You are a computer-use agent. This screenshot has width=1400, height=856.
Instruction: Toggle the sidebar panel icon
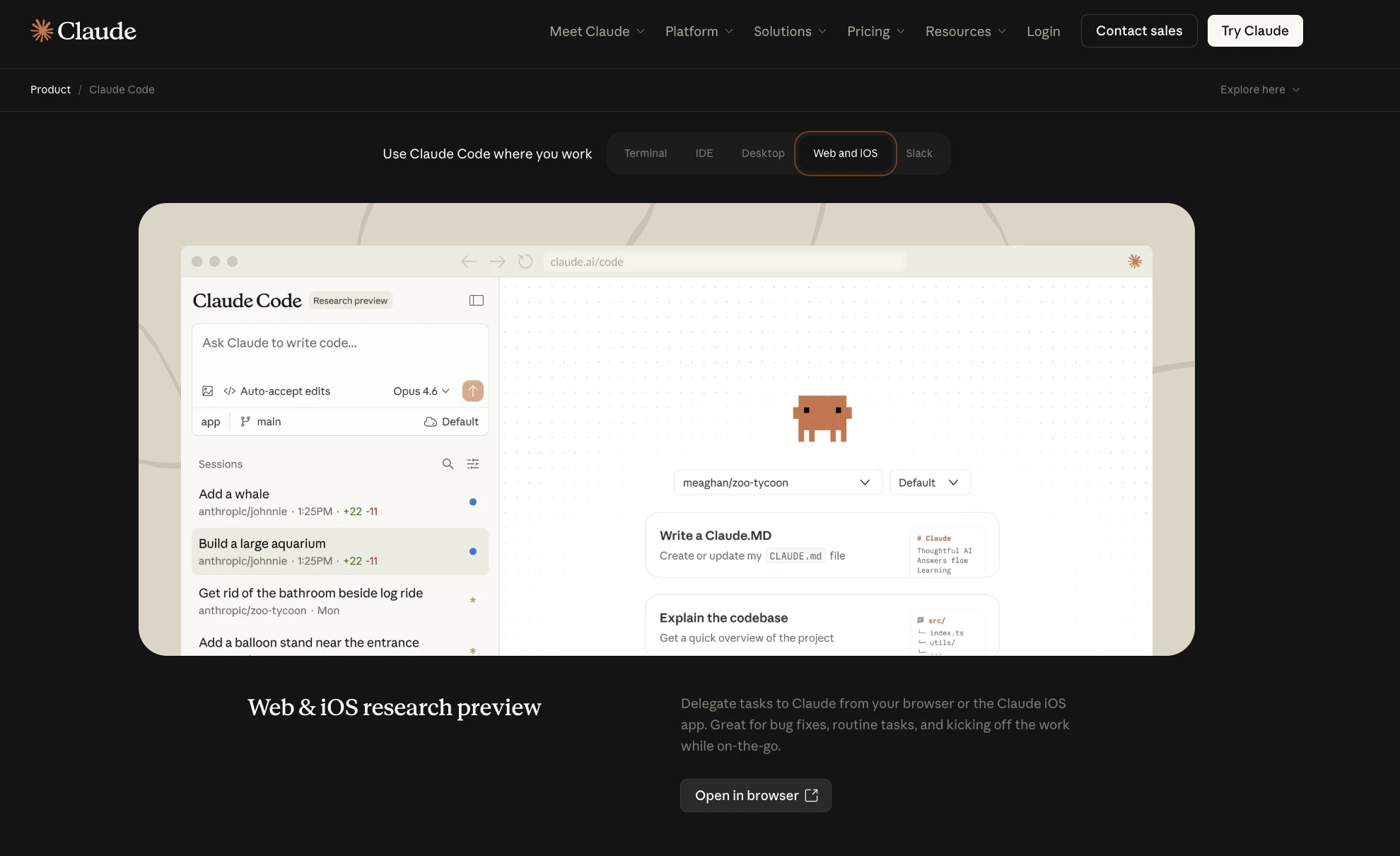(477, 301)
